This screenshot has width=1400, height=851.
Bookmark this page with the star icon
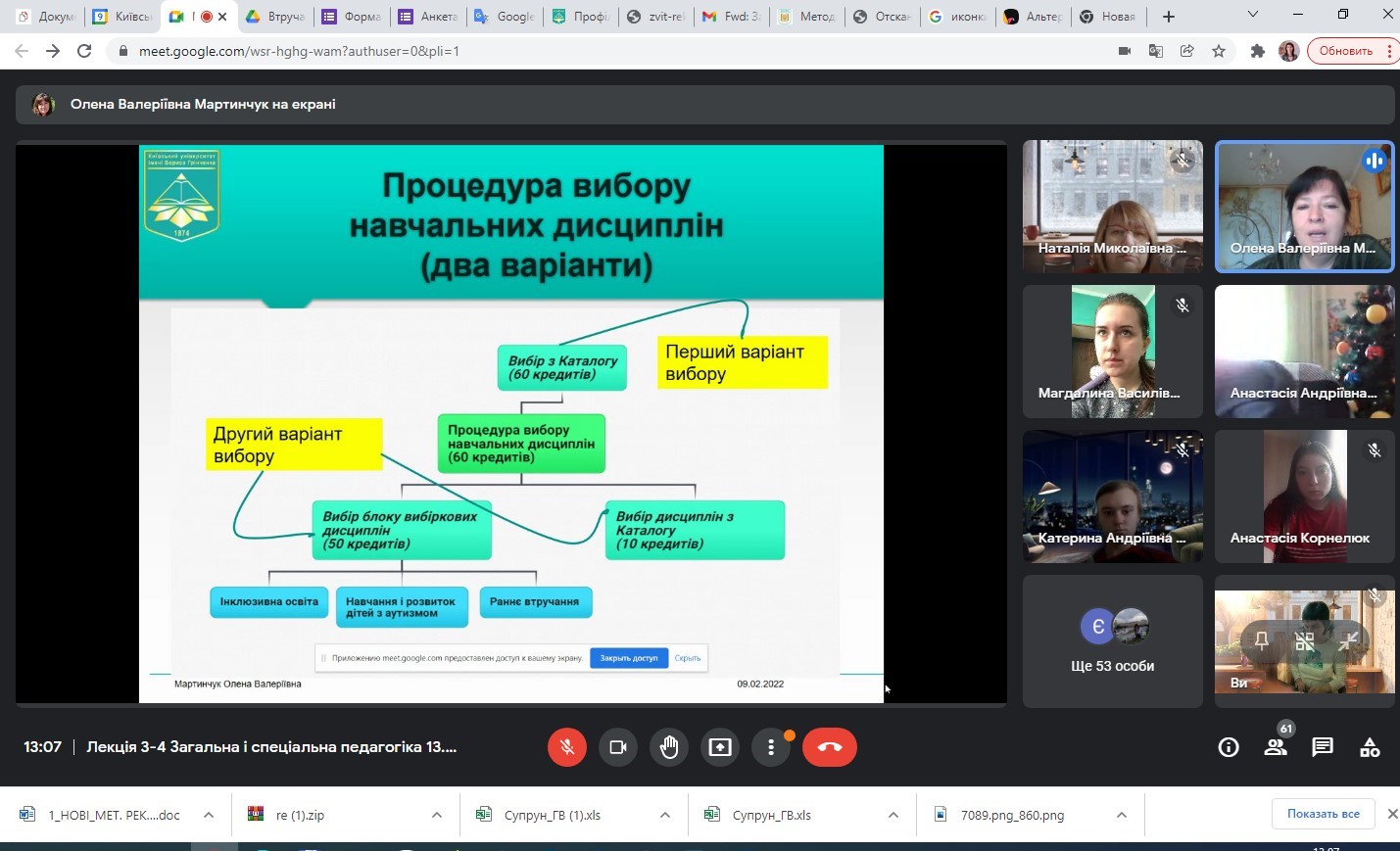(x=1219, y=51)
